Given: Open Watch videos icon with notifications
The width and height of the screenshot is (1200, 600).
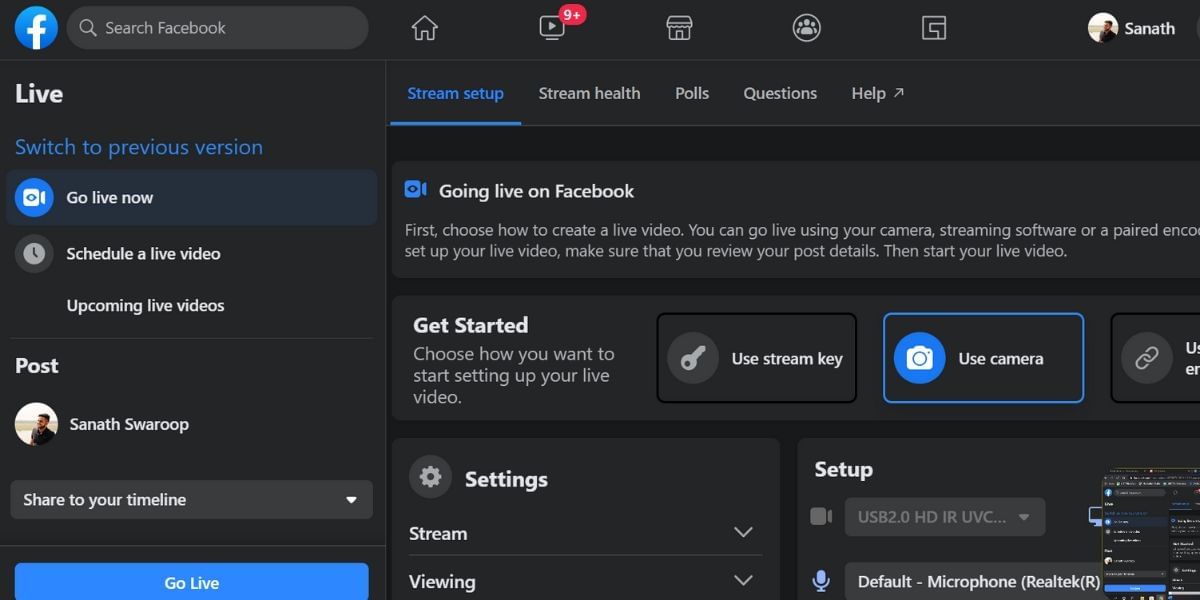Looking at the screenshot, I should pos(553,28).
